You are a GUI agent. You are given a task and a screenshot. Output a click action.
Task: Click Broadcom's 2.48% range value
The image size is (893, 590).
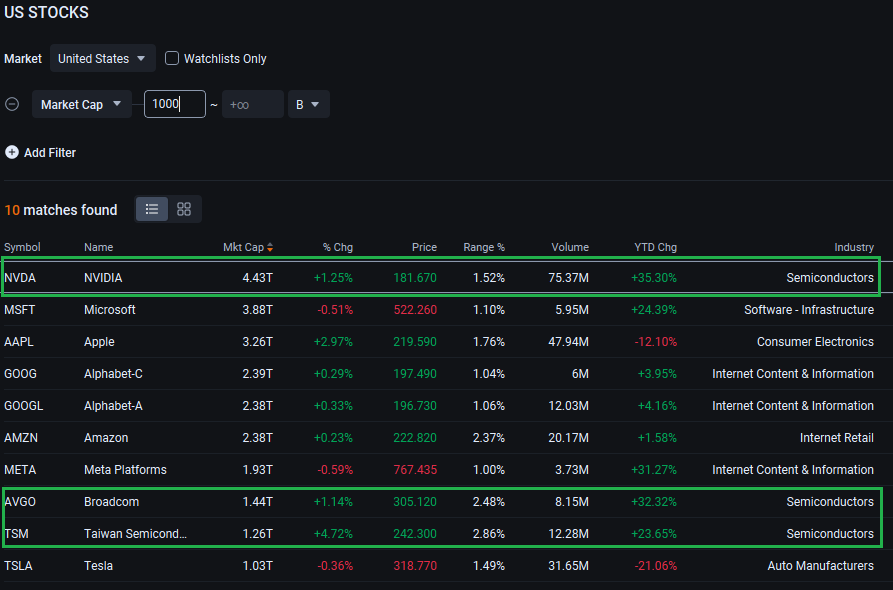tap(489, 502)
